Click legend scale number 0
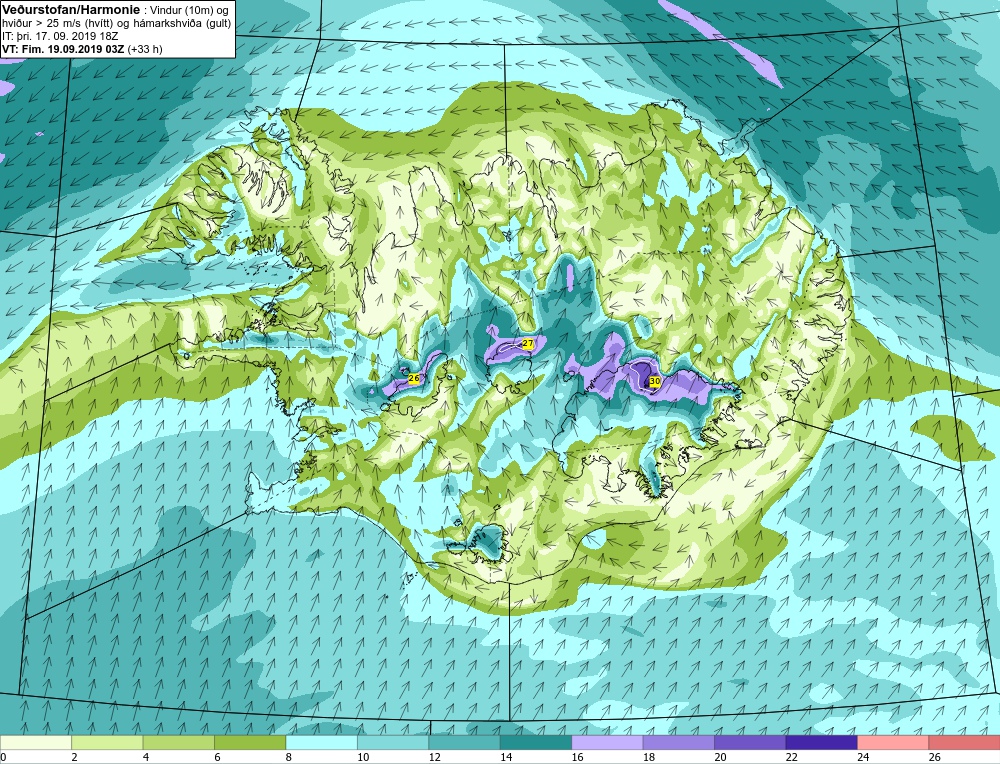The image size is (1000, 764). (3, 757)
